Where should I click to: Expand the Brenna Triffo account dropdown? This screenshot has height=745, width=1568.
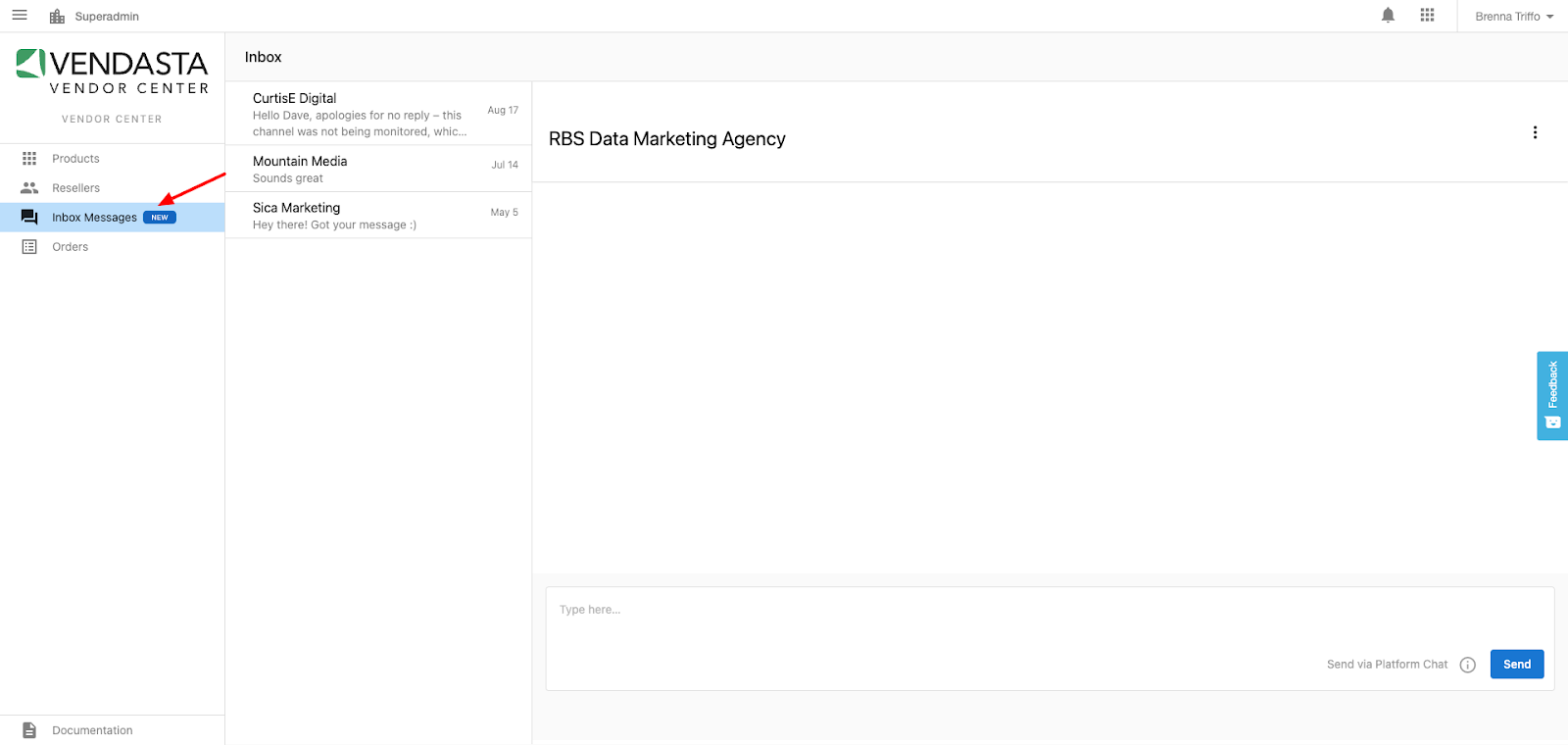pos(1514,17)
